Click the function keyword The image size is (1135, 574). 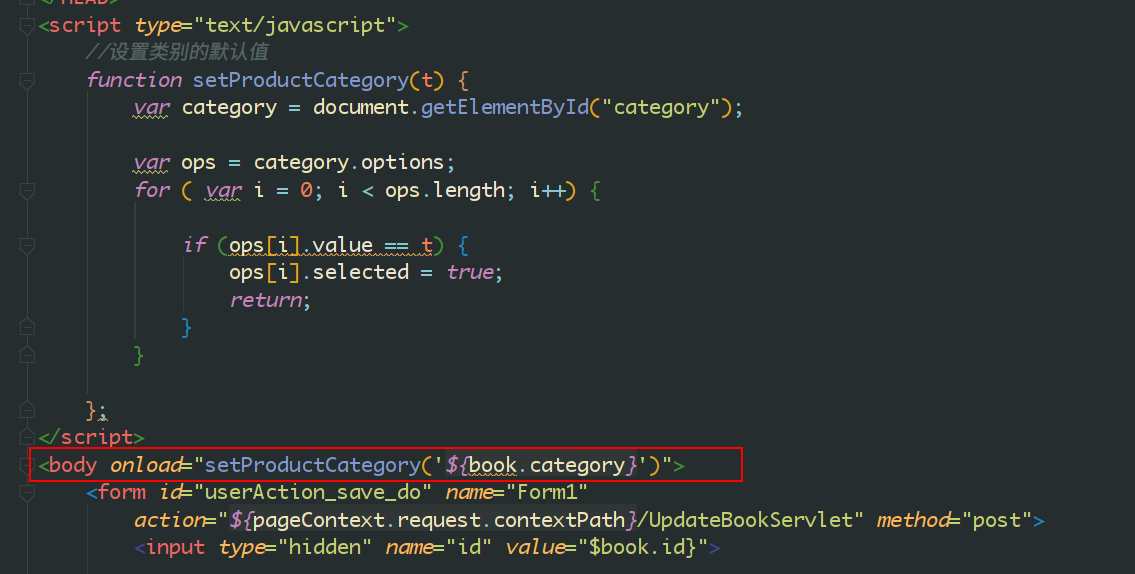tap(134, 80)
